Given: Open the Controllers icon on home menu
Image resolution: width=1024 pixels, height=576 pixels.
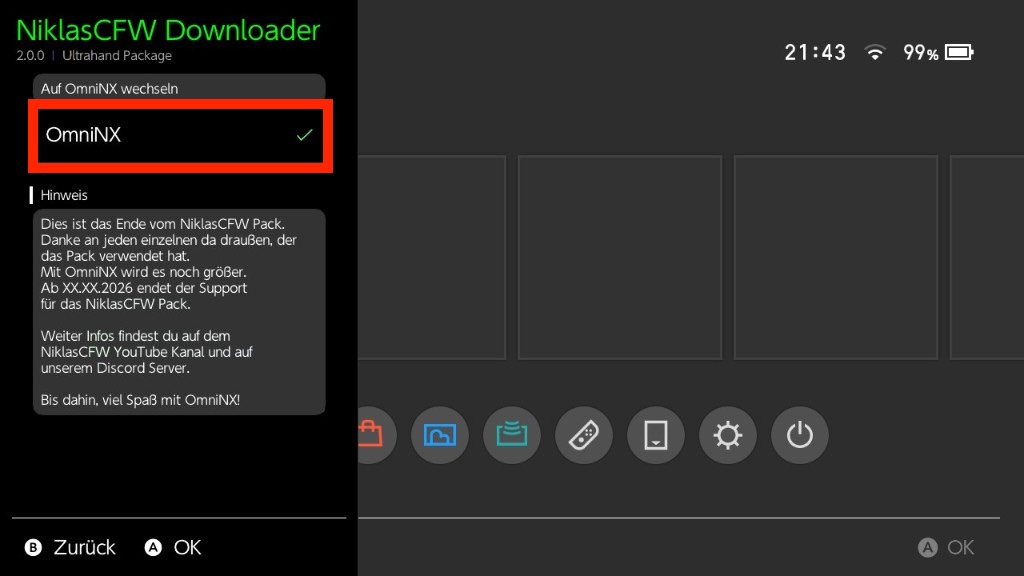Looking at the screenshot, I should [x=584, y=435].
